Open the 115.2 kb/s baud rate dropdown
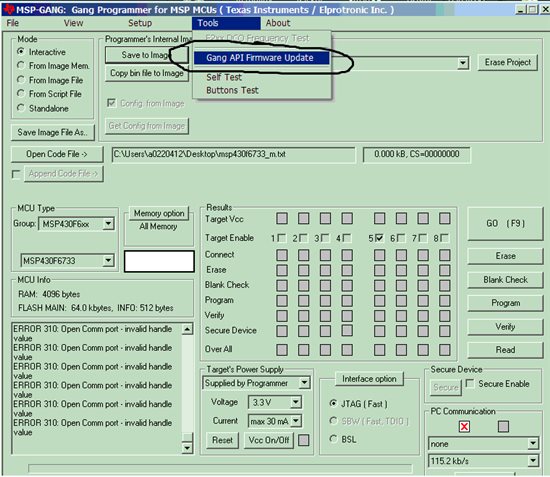This screenshot has height=477, width=550. coord(533,460)
